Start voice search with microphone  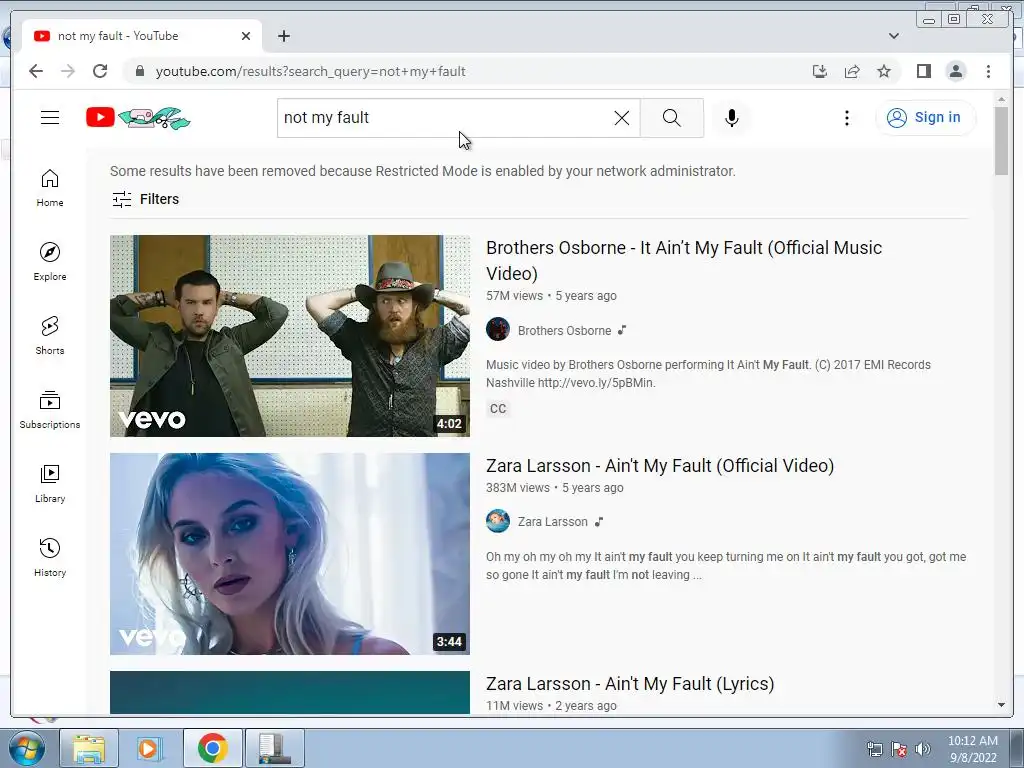point(731,118)
